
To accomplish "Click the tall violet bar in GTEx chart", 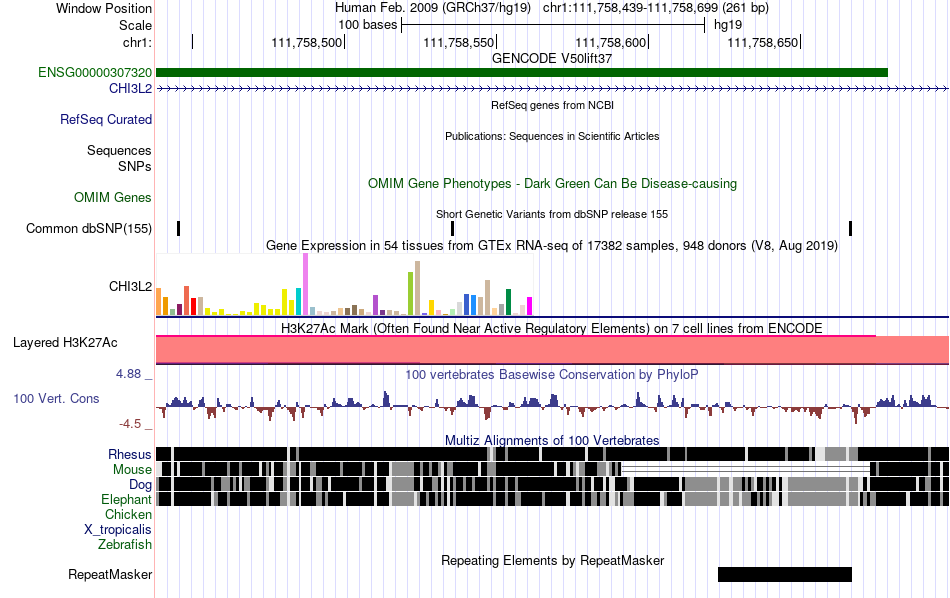I will pyautogui.click(x=305, y=284).
